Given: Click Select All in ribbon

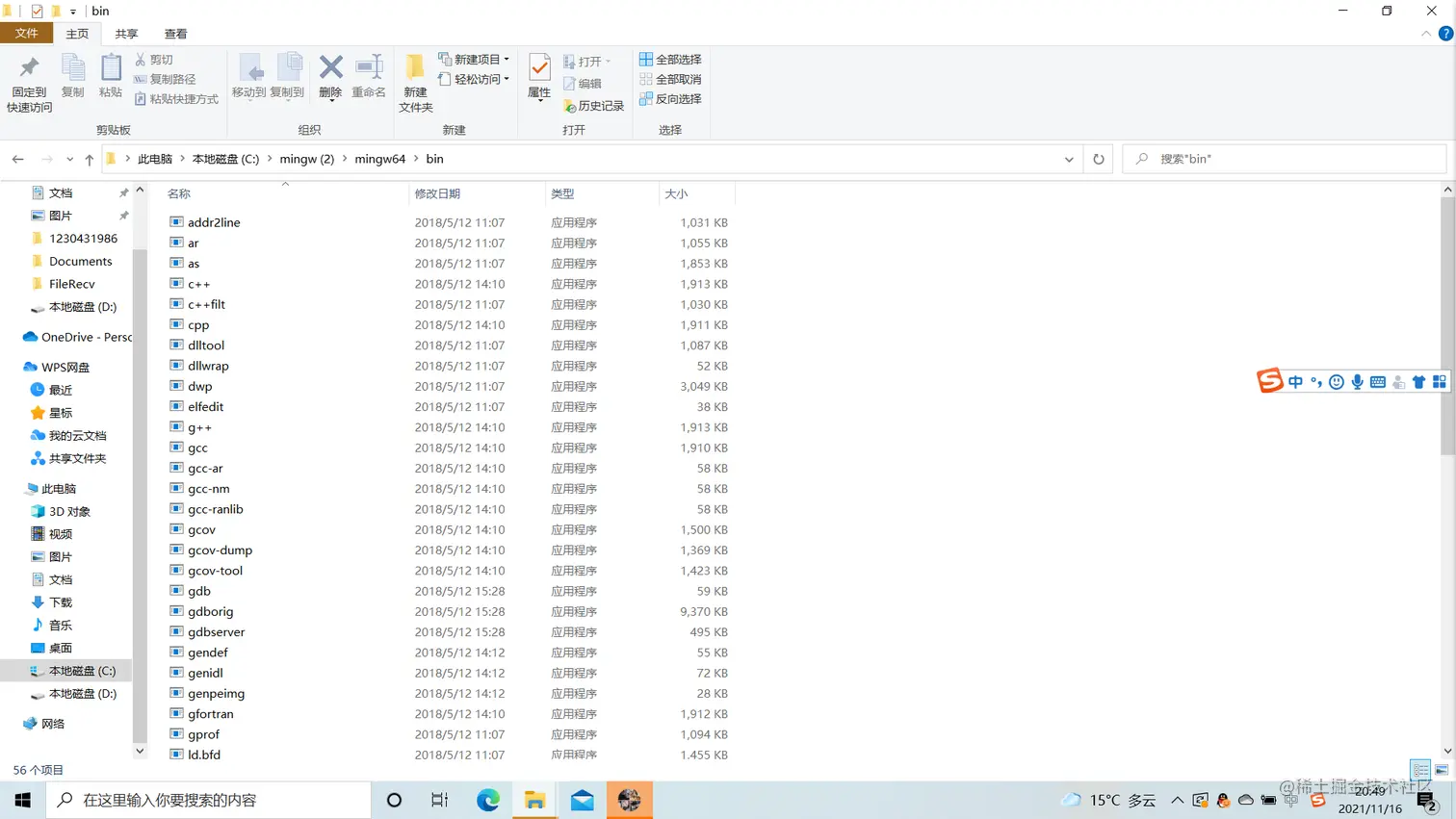Looking at the screenshot, I should [670, 60].
